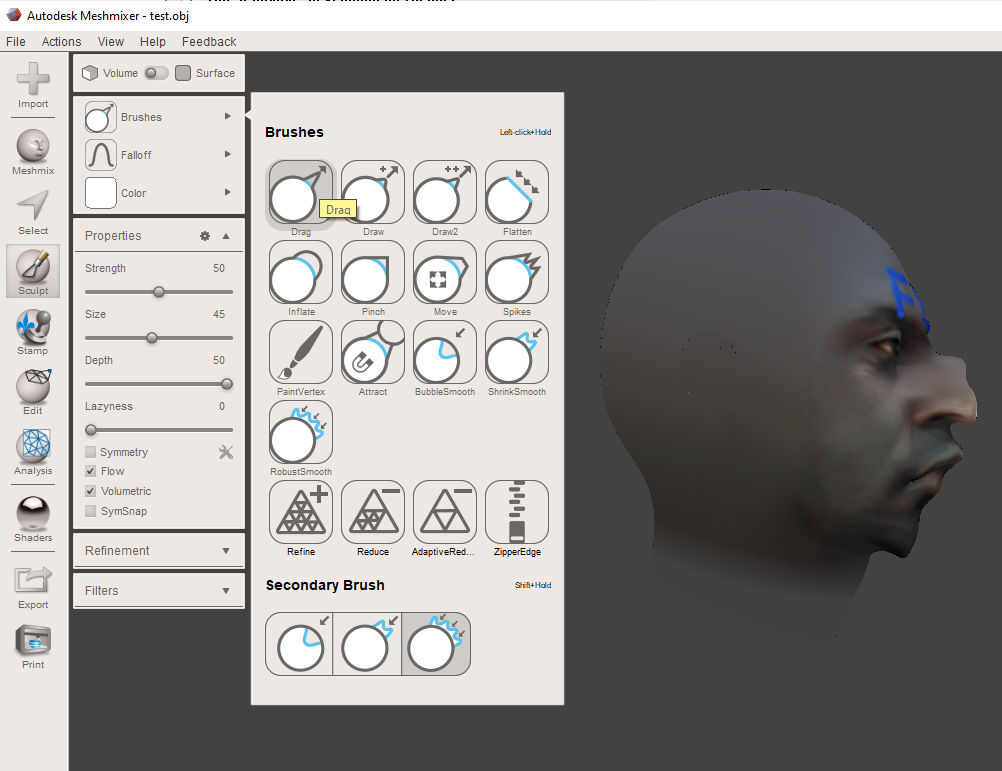Pick the PaintVertex brush
1002x771 pixels.
pos(300,352)
